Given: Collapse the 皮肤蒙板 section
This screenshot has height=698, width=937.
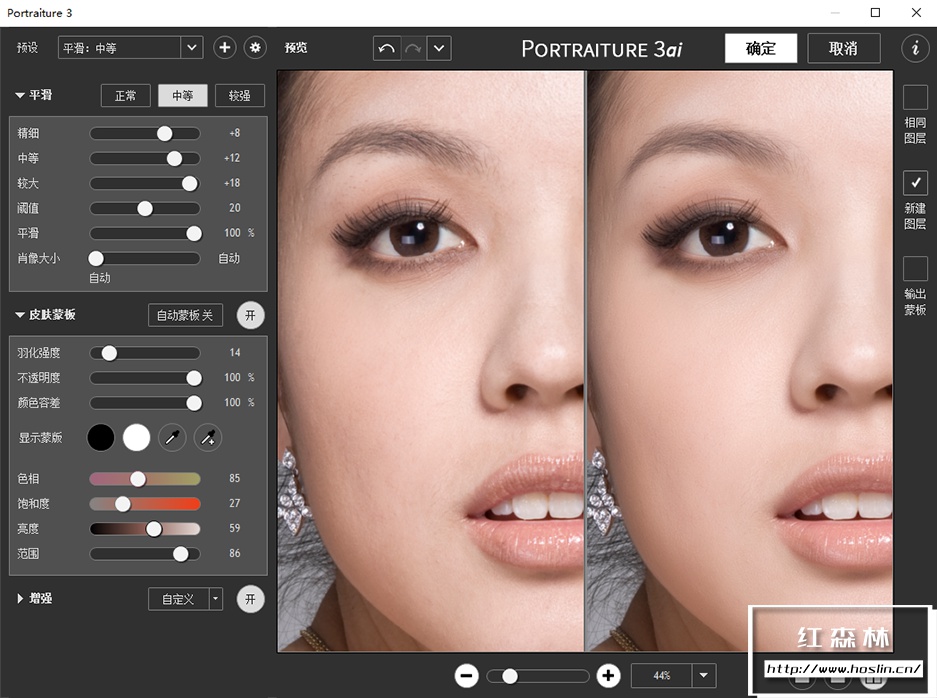Looking at the screenshot, I should pos(20,315).
